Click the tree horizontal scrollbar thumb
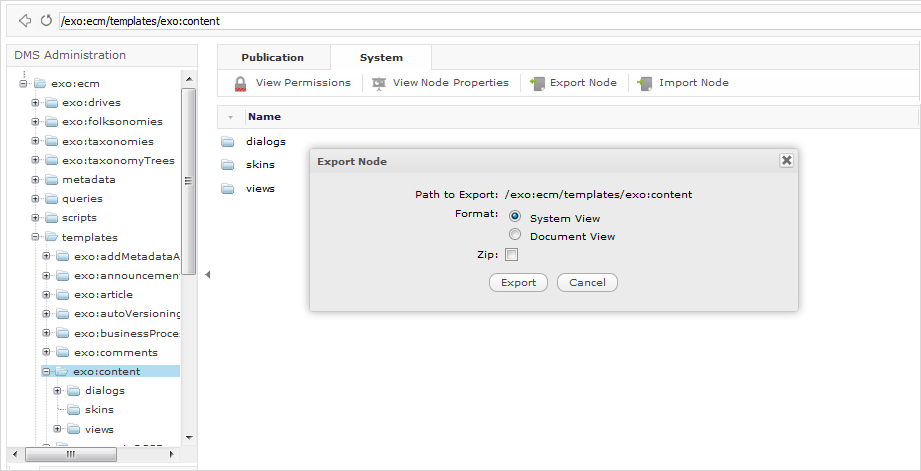 (71, 454)
